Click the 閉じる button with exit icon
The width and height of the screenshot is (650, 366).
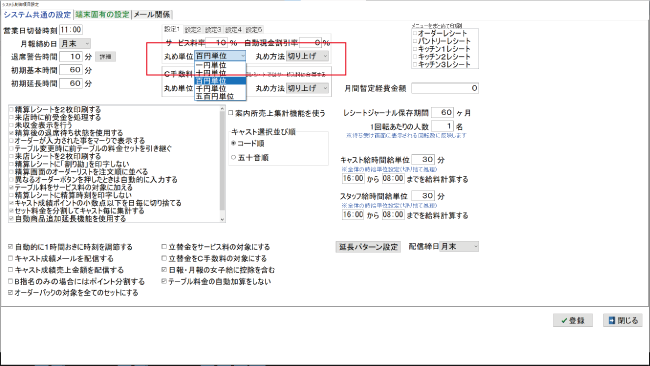(x=623, y=320)
